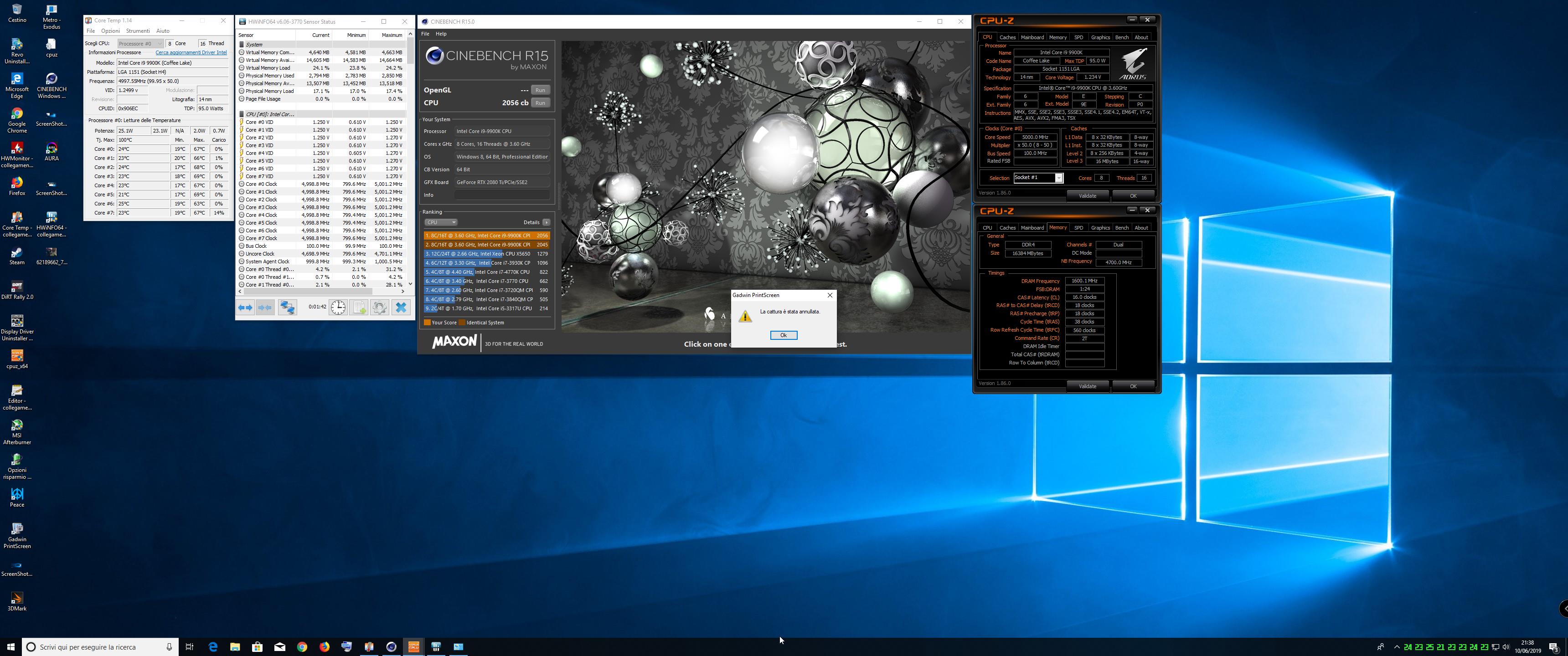The height and width of the screenshot is (656, 1568).
Task: Open Cinebench Ranking CPU dropdown
Action: (441, 222)
